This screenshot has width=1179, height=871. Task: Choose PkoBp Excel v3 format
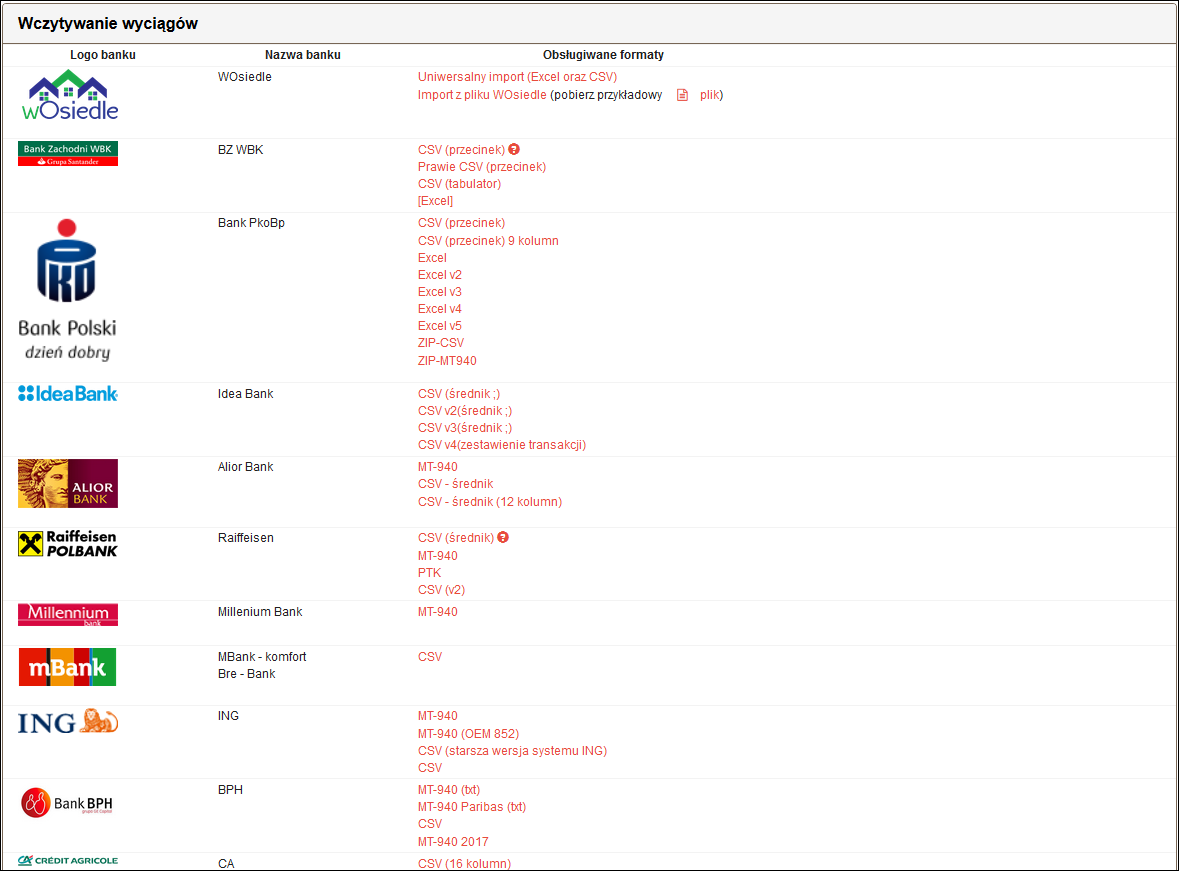[440, 292]
